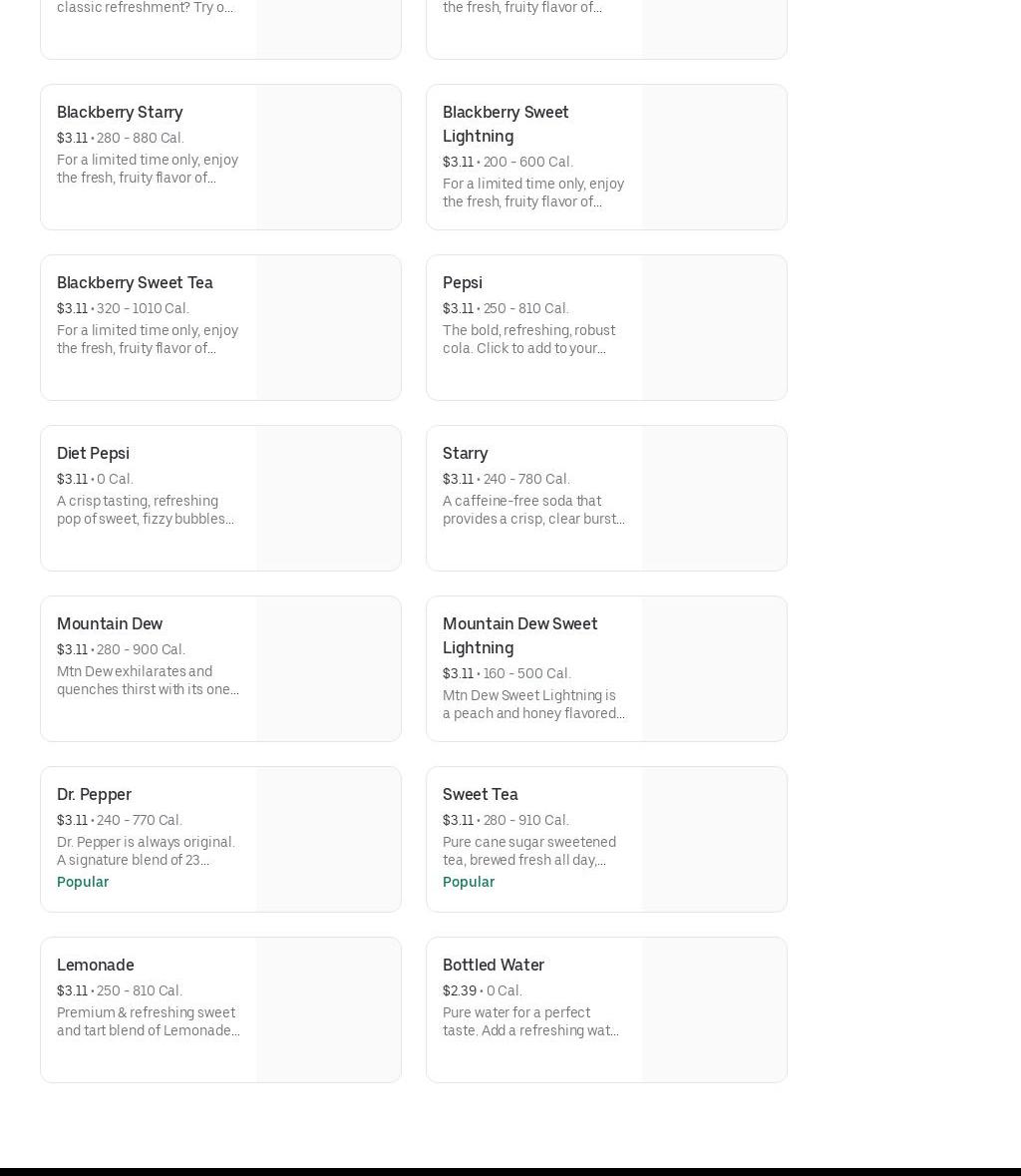1021x1176 pixels.
Task: Click the regular Pepsi description text
Action: (528, 339)
